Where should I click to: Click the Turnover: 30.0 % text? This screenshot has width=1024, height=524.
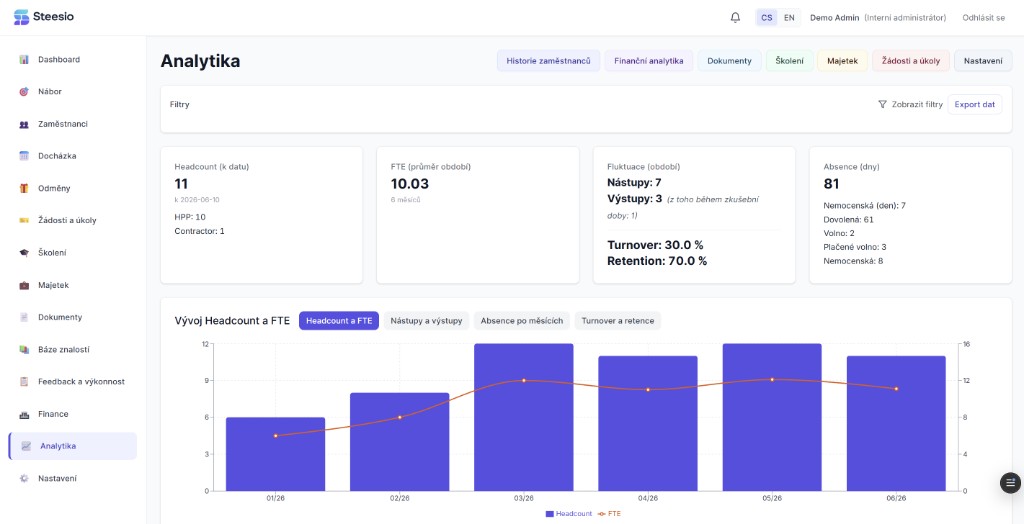[x=655, y=245]
